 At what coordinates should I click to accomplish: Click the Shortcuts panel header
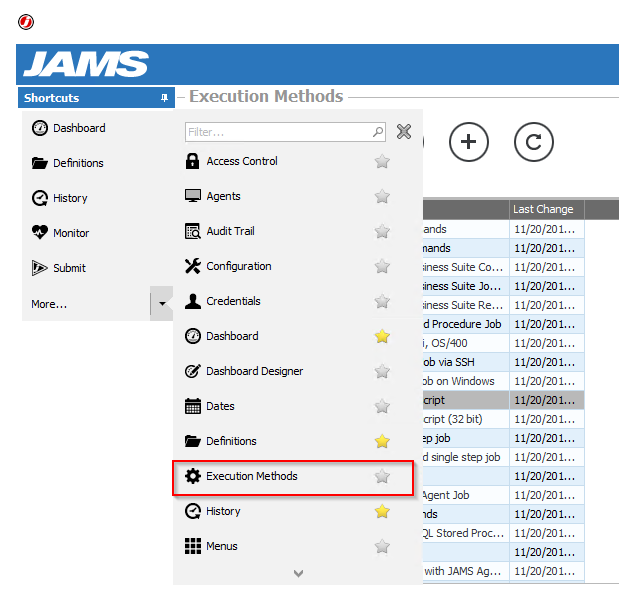pyautogui.click(x=96, y=98)
